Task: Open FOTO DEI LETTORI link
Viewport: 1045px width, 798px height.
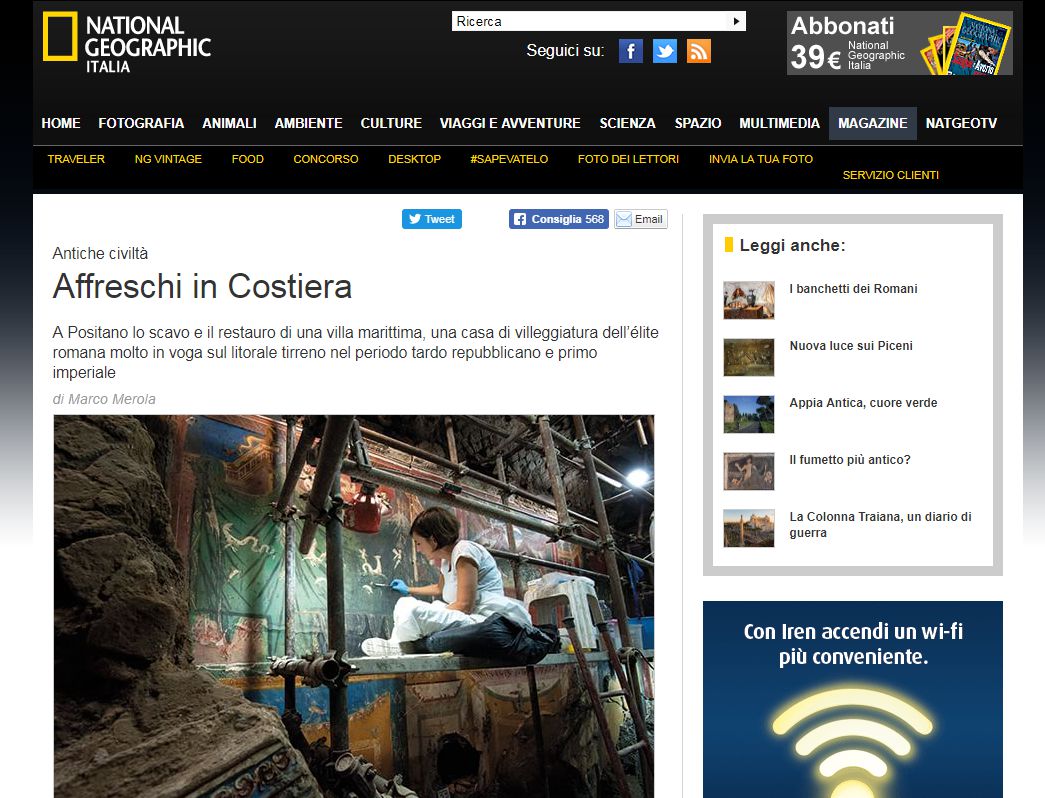Action: 628,159
